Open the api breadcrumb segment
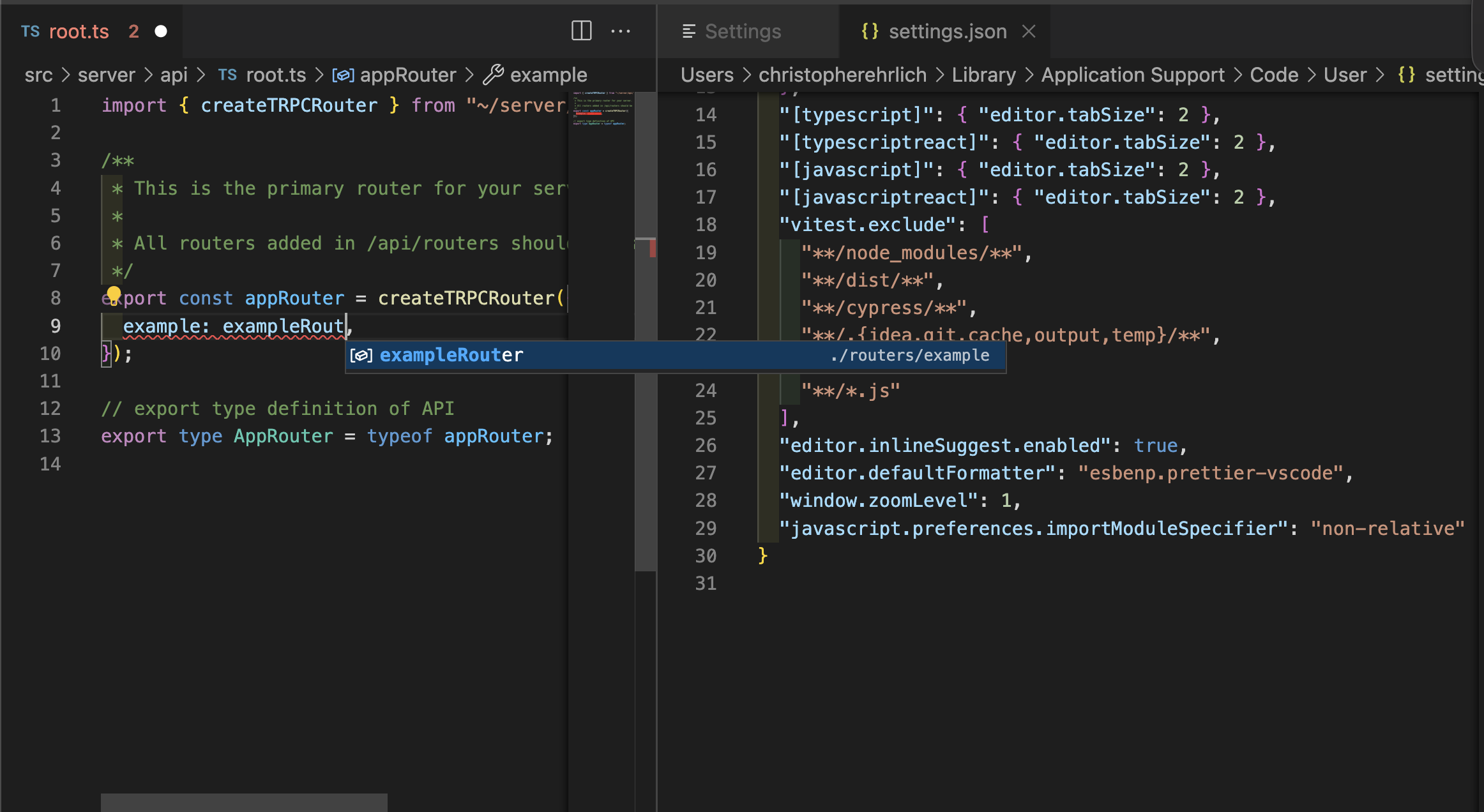 pos(174,75)
